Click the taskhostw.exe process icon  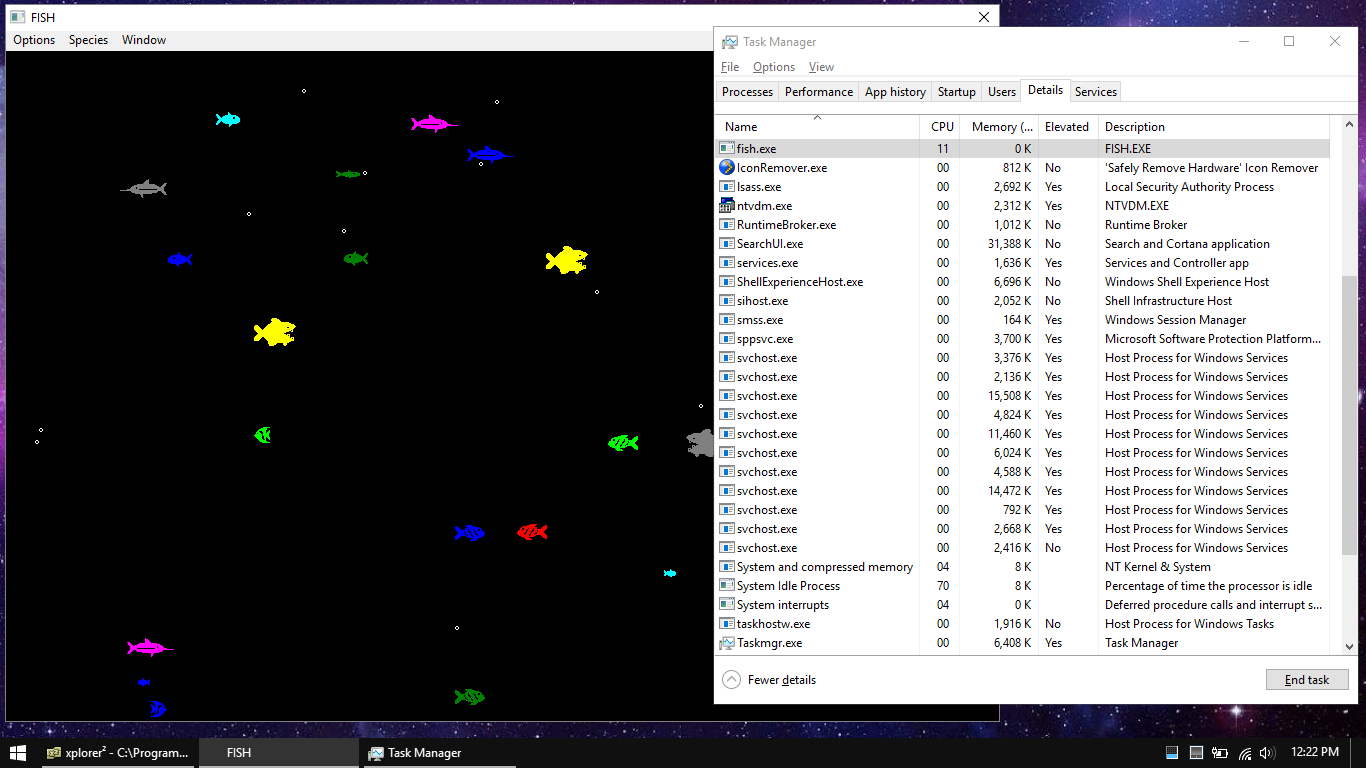tap(727, 623)
